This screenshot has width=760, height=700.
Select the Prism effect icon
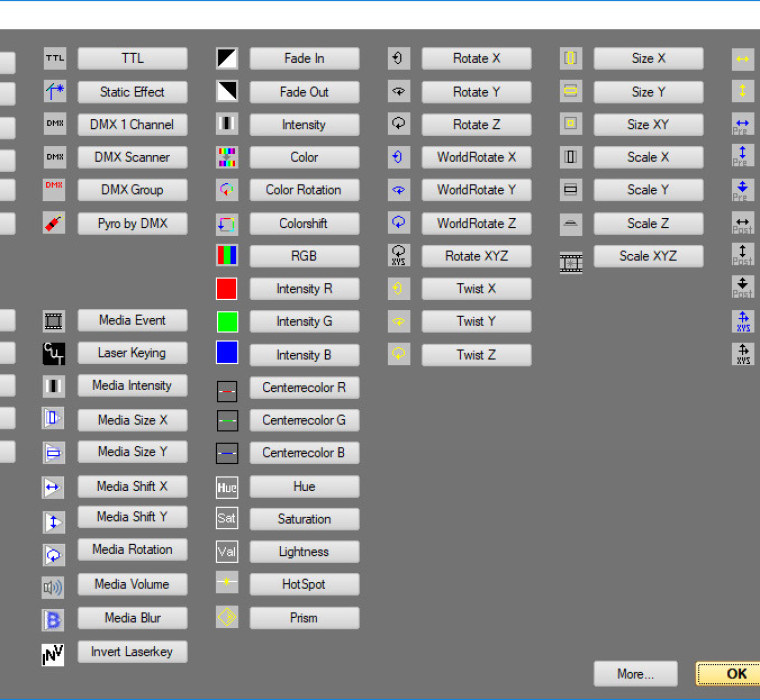point(227,618)
